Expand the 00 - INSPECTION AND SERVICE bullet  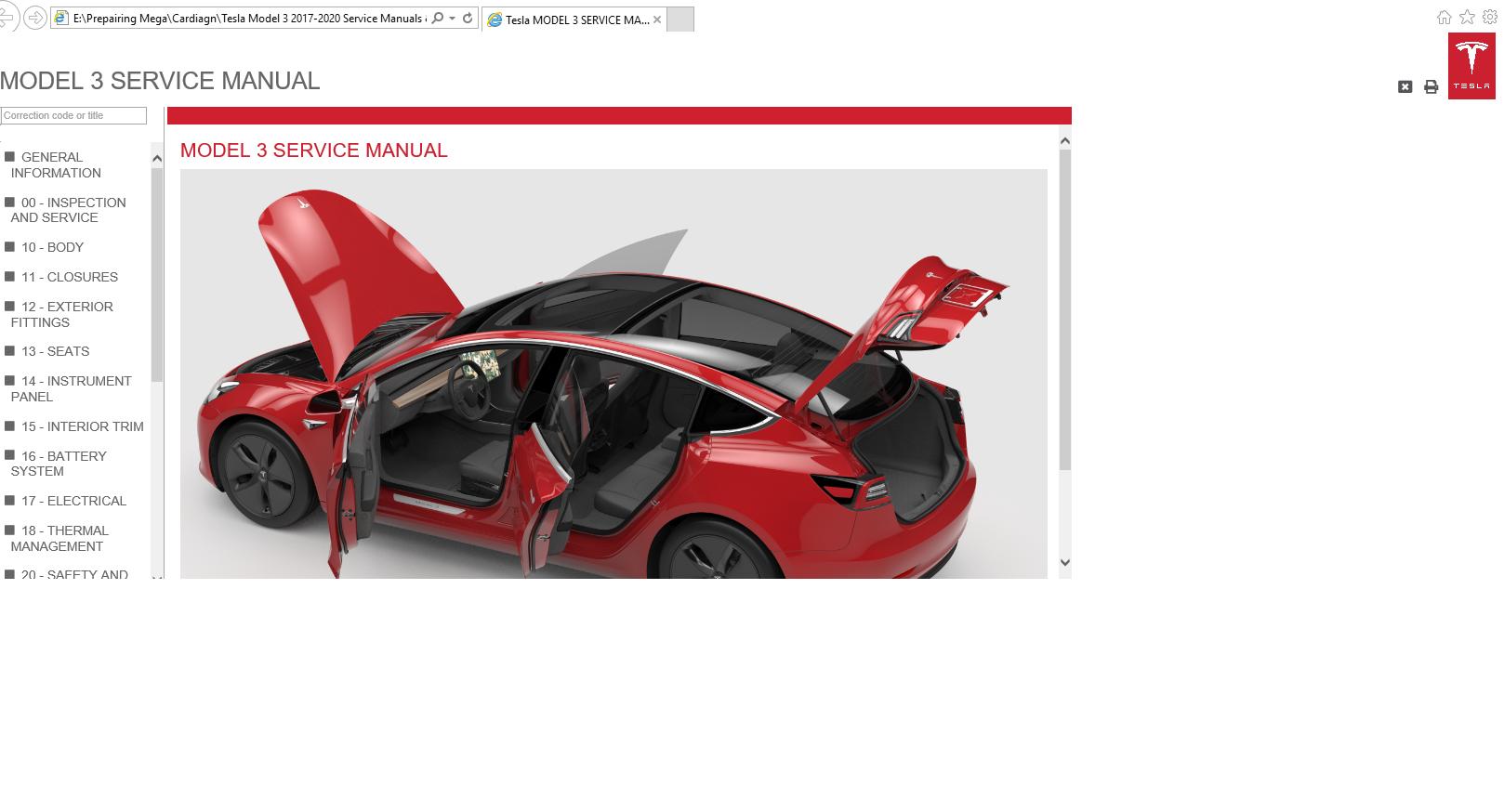coord(9,202)
